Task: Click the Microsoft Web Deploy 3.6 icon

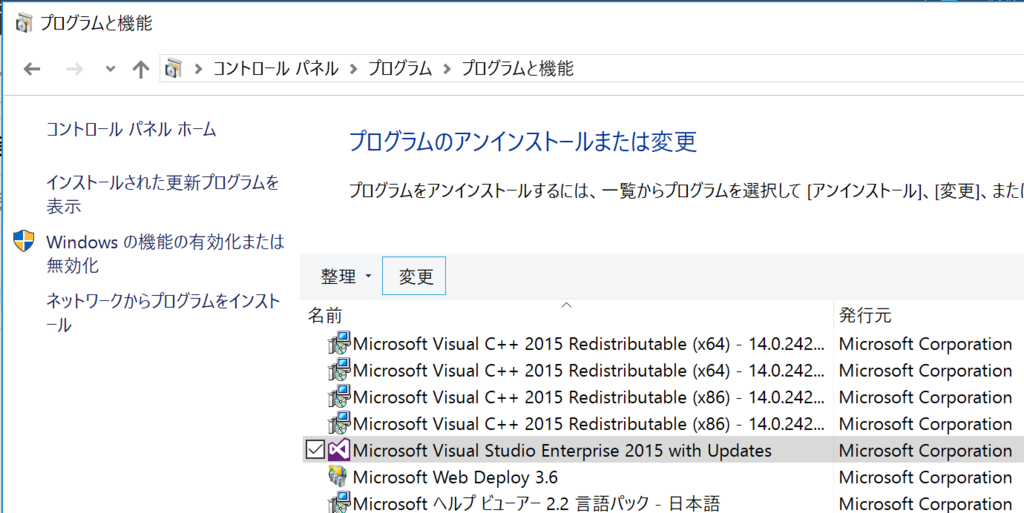Action: (338, 477)
